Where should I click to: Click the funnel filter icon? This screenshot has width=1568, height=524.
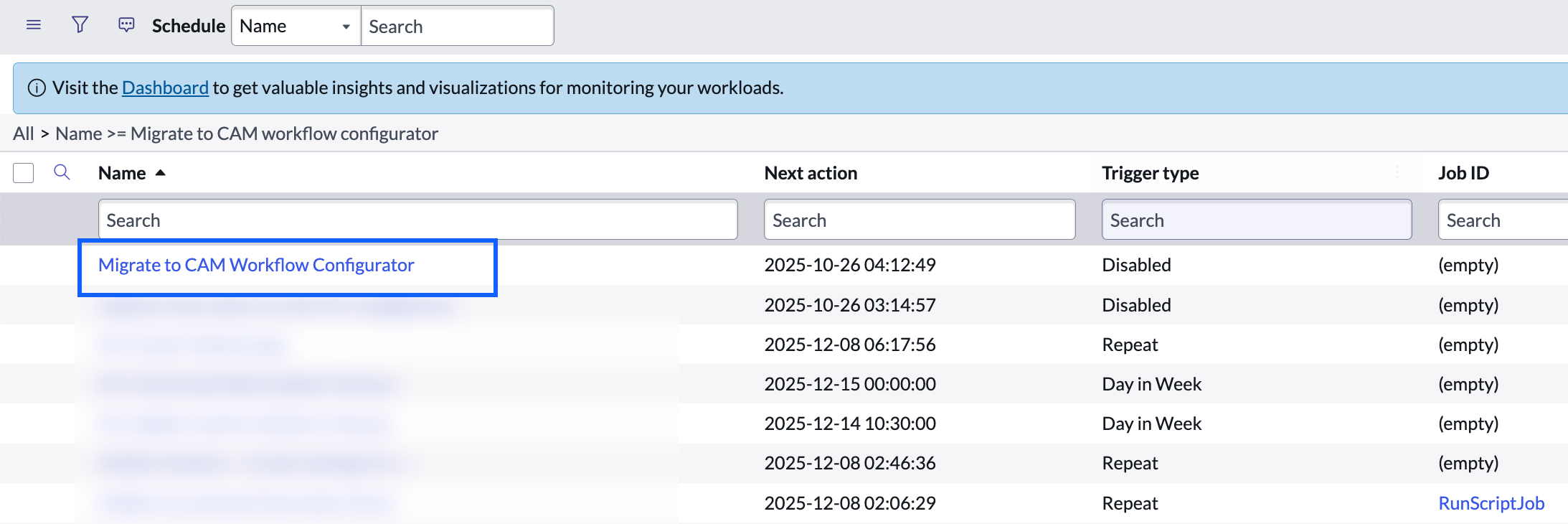coord(80,25)
